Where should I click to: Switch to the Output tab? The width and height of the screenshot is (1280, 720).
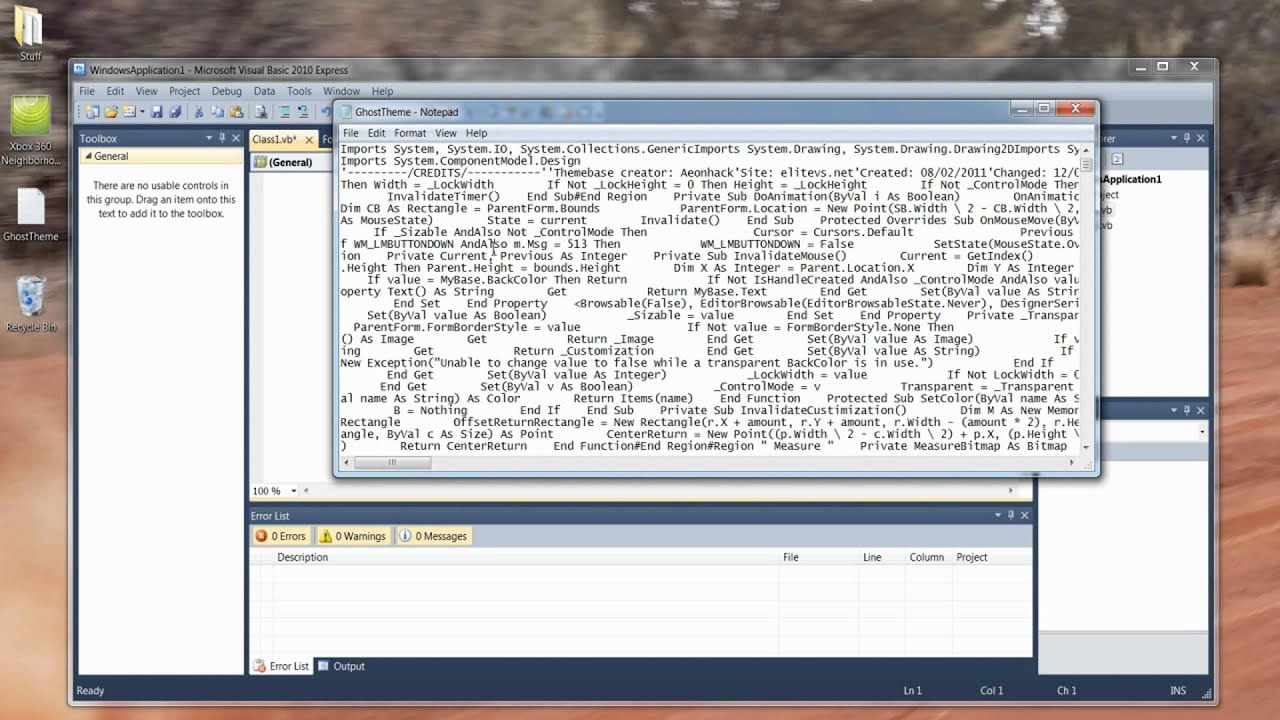click(341, 666)
